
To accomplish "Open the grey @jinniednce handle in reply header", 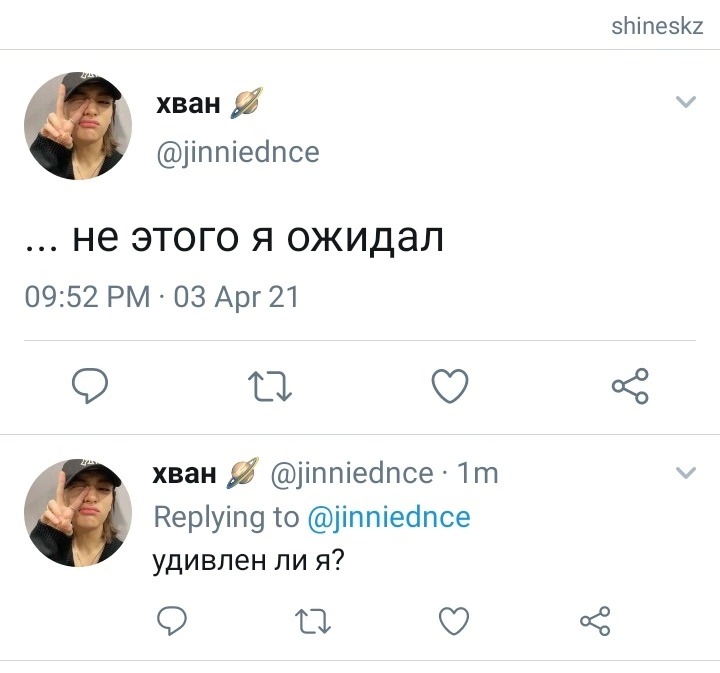I will point(352,474).
